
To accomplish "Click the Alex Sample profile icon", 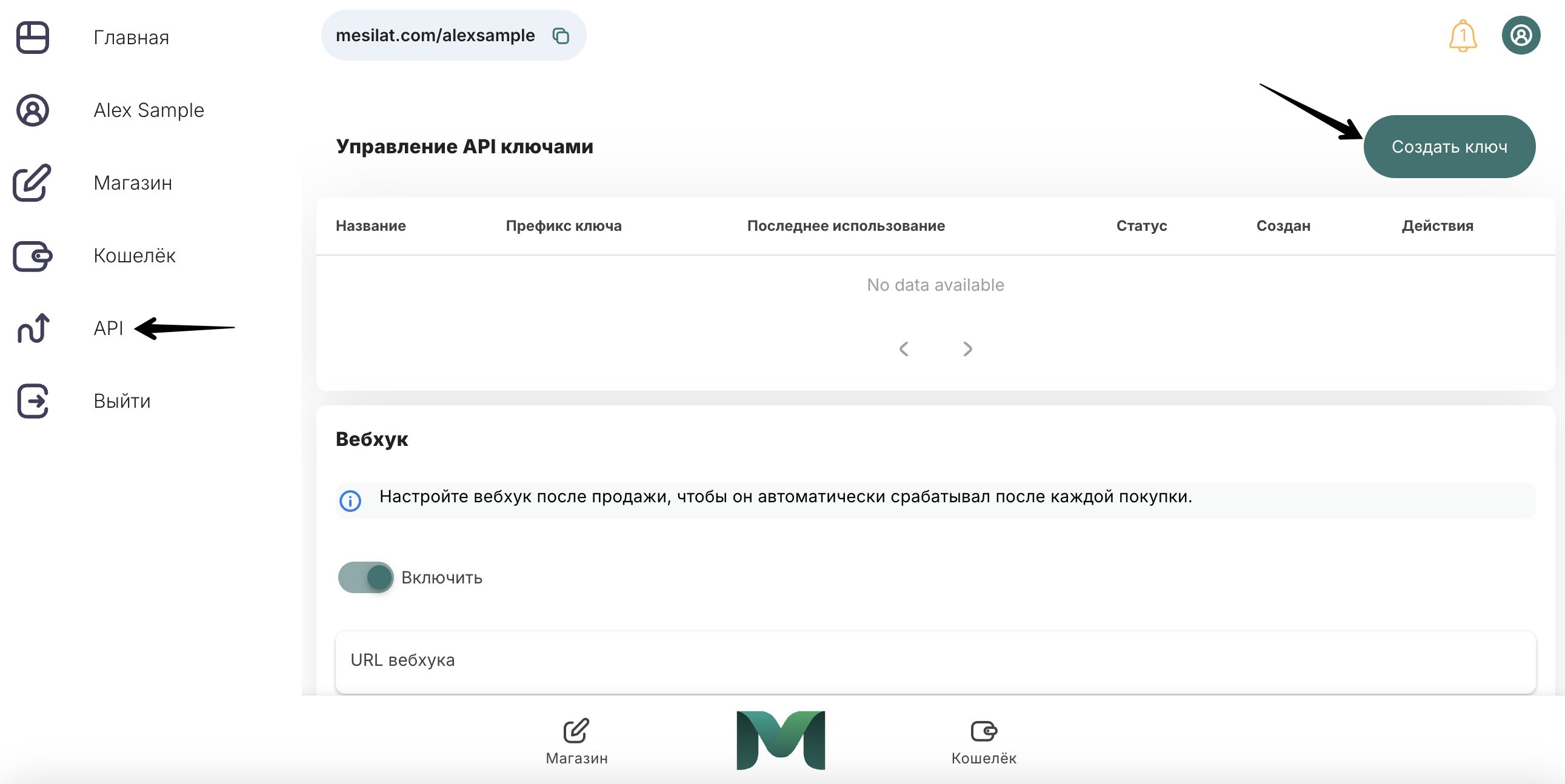I will pyautogui.click(x=32, y=110).
